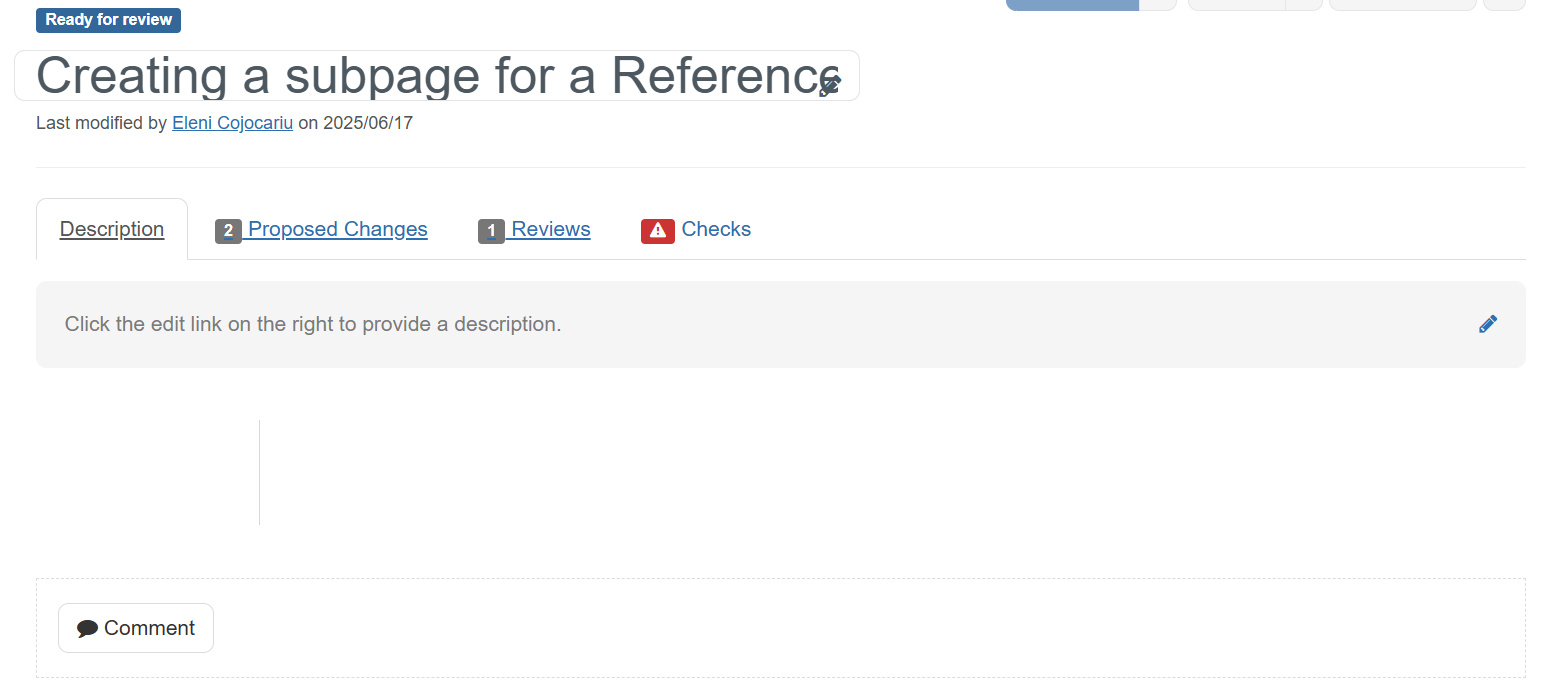Viewport: 1550px width, 696px height.
Task: Open Eleni Cojocariu's profile link
Action: [233, 123]
